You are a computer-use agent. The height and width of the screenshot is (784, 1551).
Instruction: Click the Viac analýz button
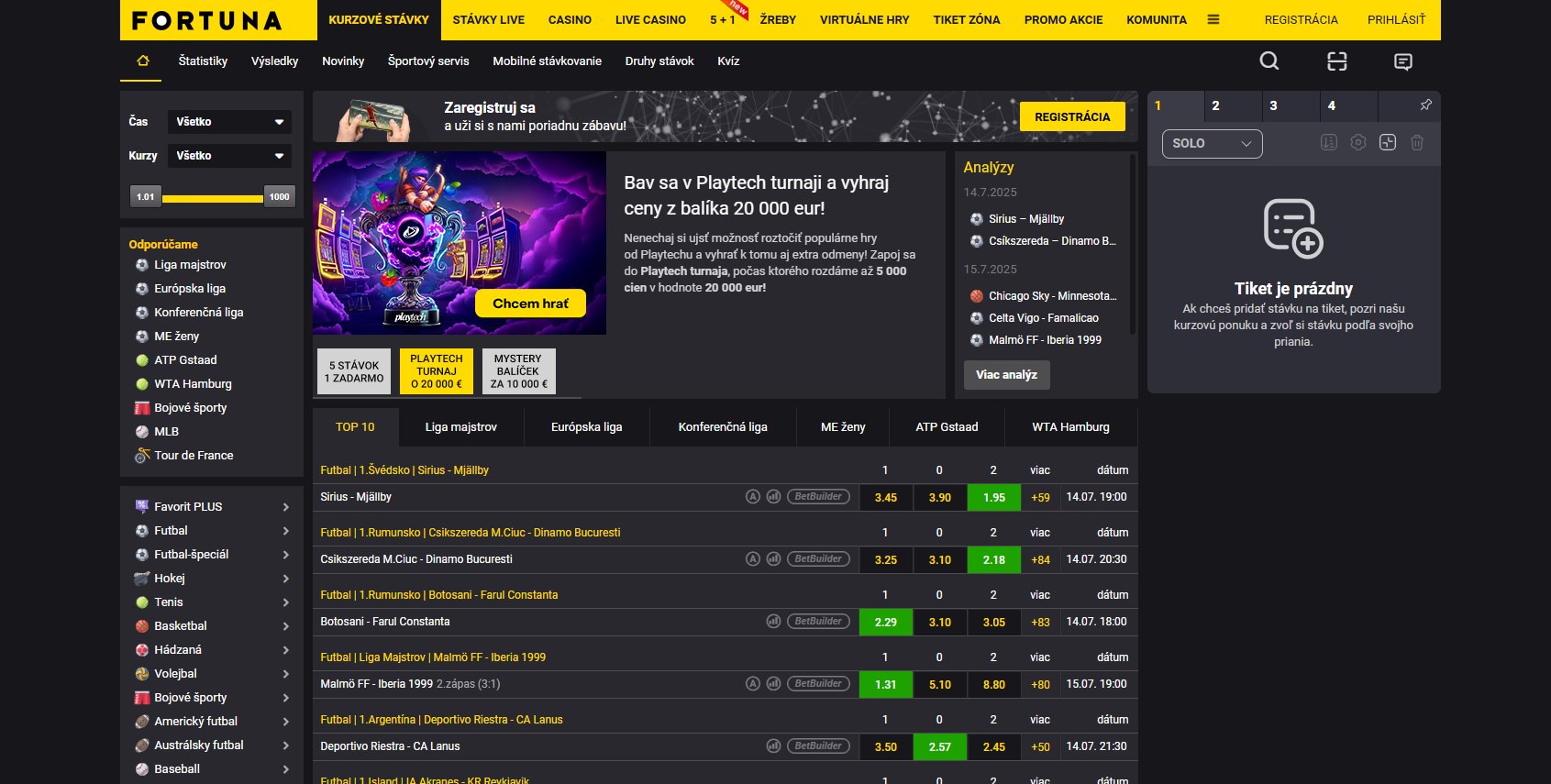tap(1006, 375)
